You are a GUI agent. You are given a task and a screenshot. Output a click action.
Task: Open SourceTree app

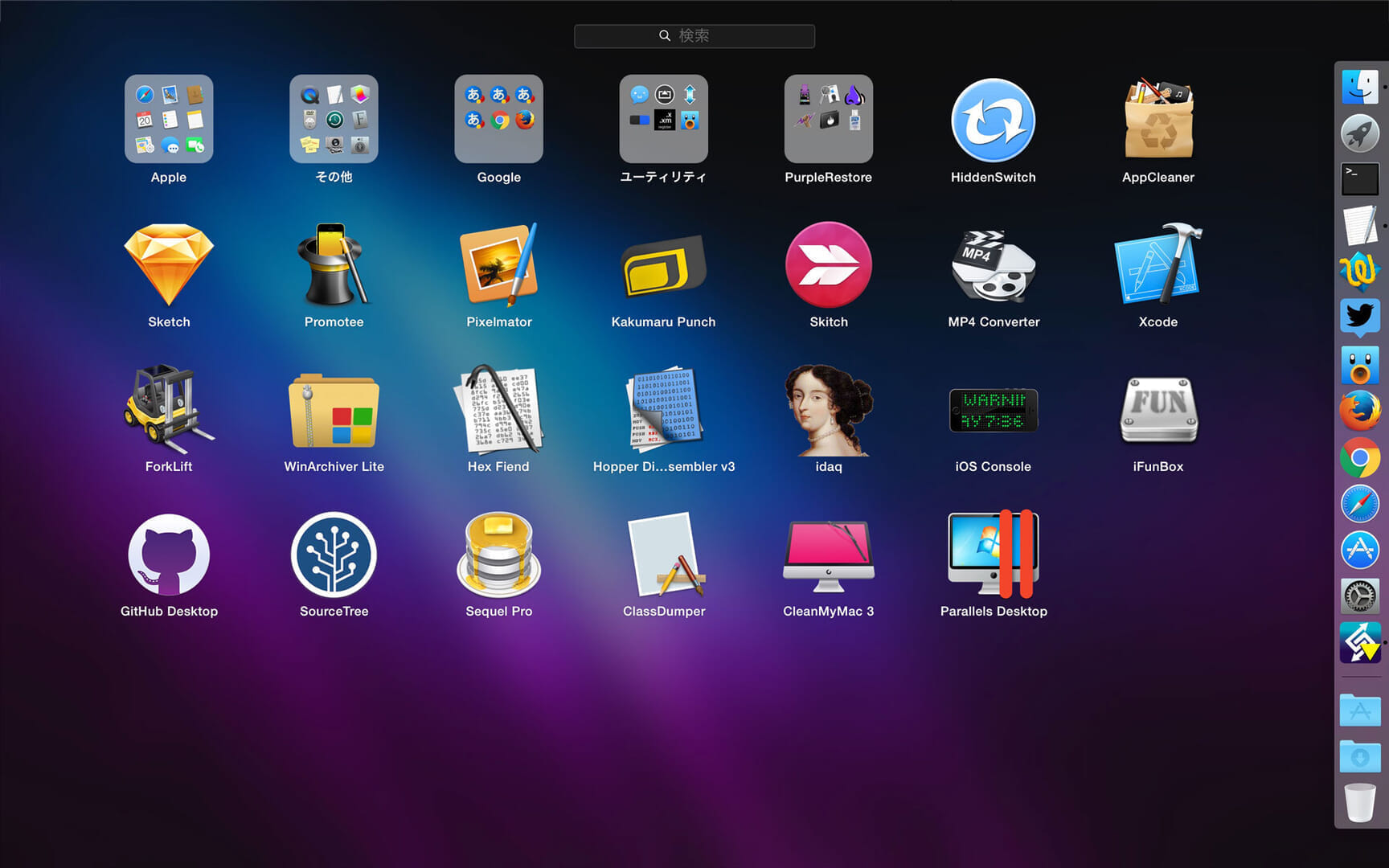[334, 555]
